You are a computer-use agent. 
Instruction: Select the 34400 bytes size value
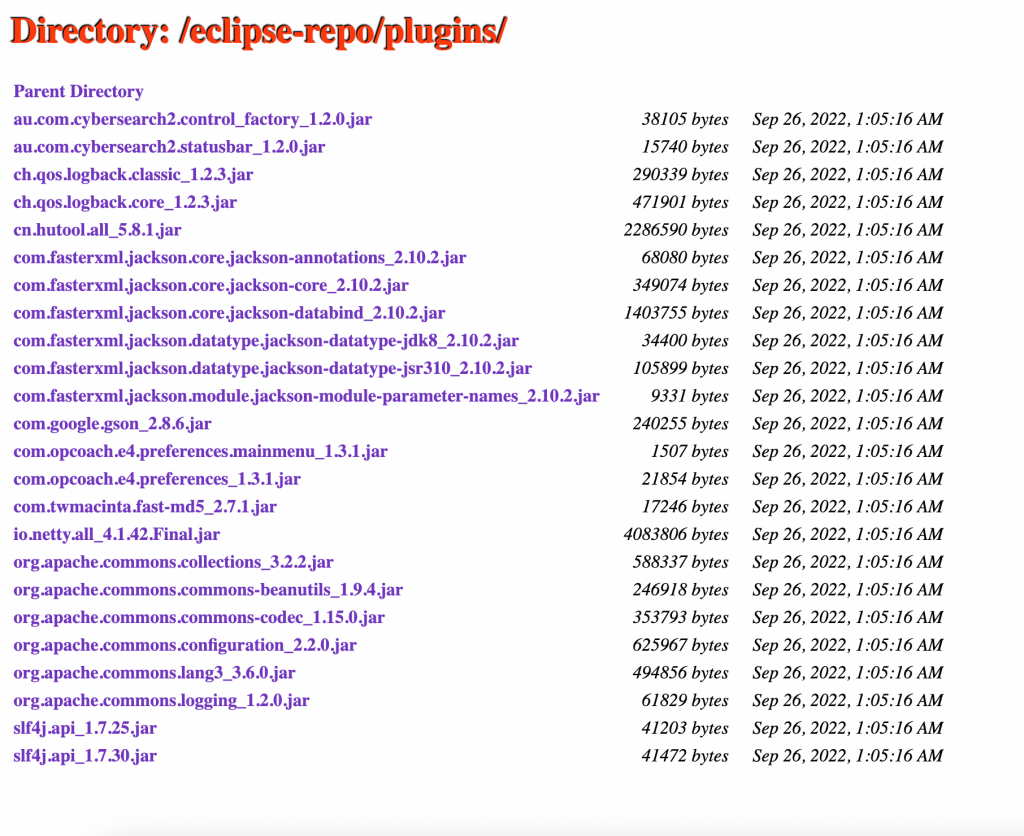685,341
